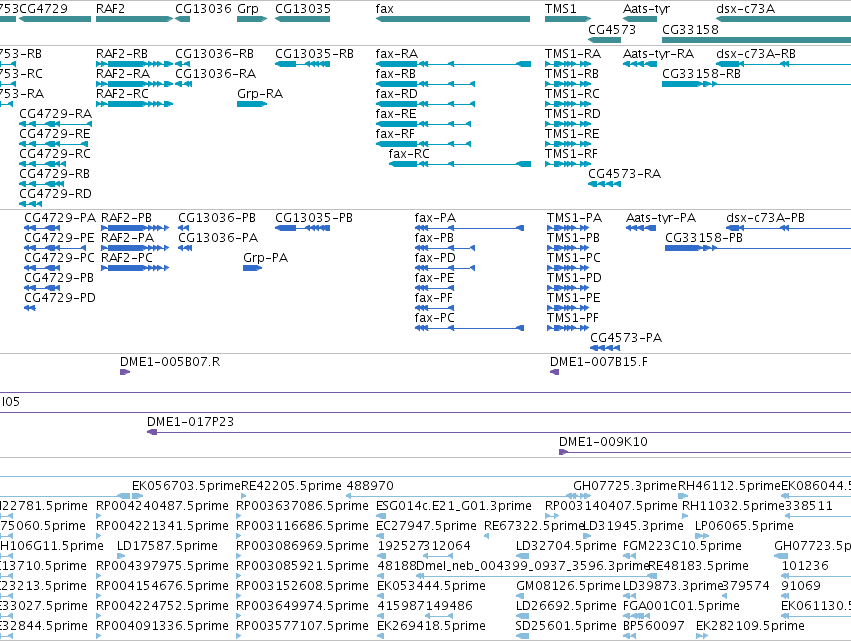This screenshot has width=851, height=641.
Task: Click EST LD26692.5prime
Action: 522,616
